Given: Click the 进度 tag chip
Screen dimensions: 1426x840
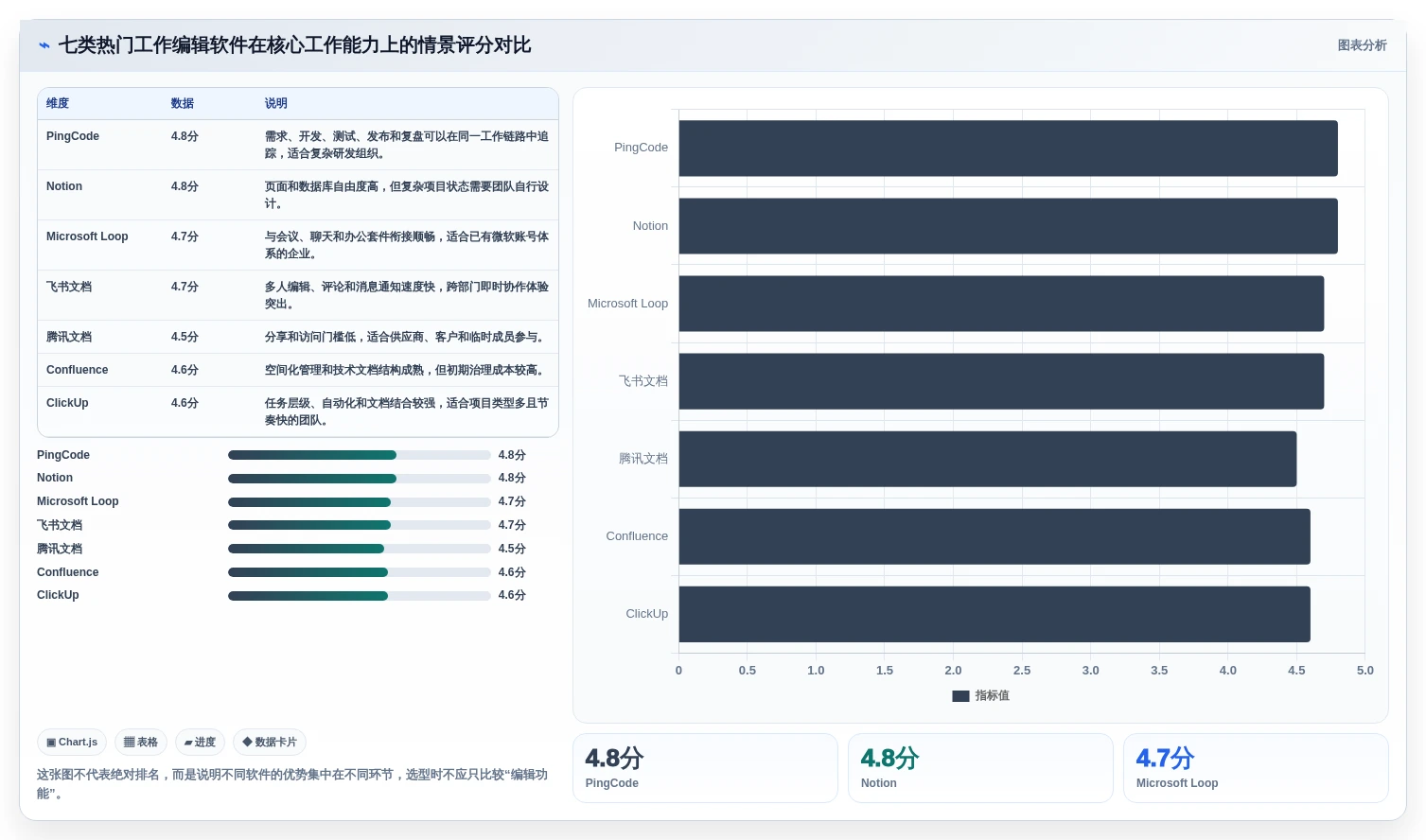Looking at the screenshot, I should [200, 743].
